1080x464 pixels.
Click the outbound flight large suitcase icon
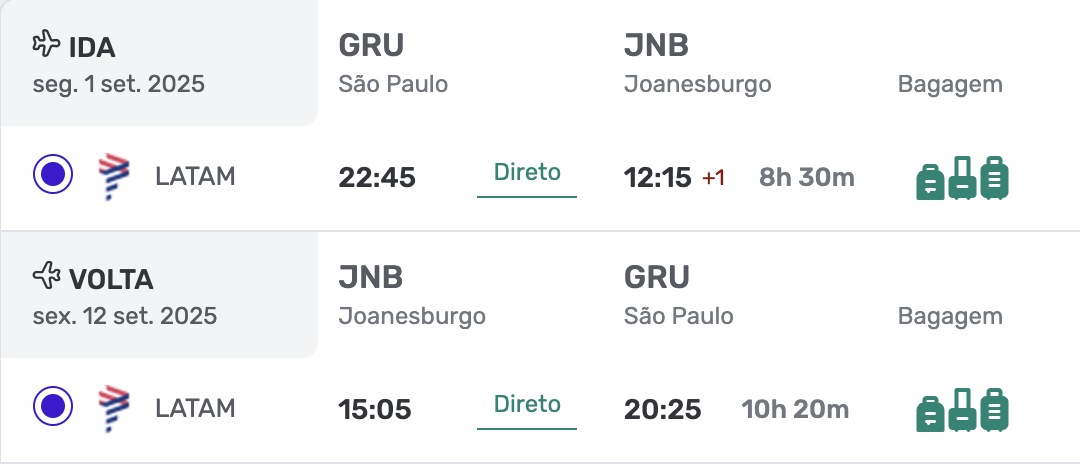point(962,178)
